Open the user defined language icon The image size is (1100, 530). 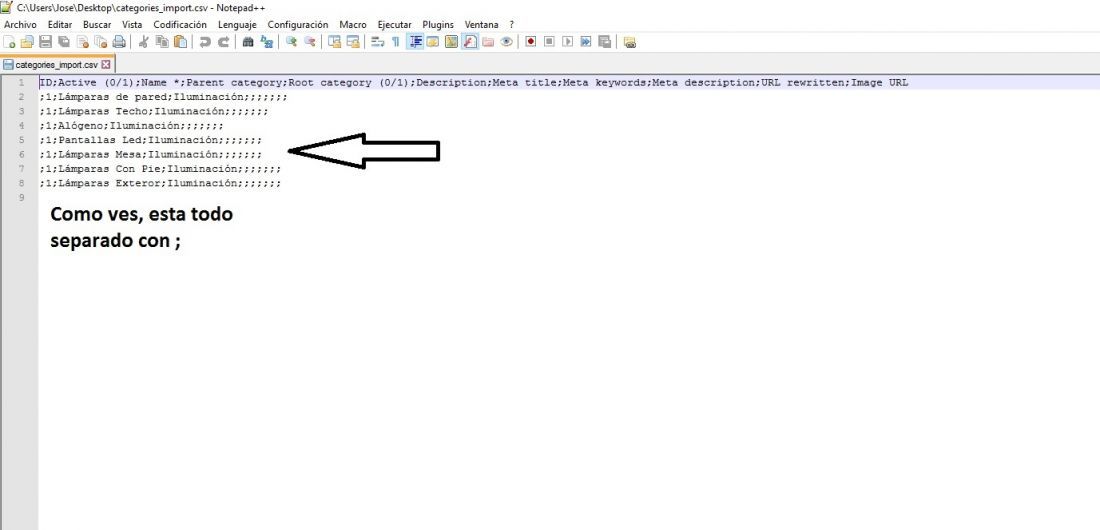click(433, 42)
